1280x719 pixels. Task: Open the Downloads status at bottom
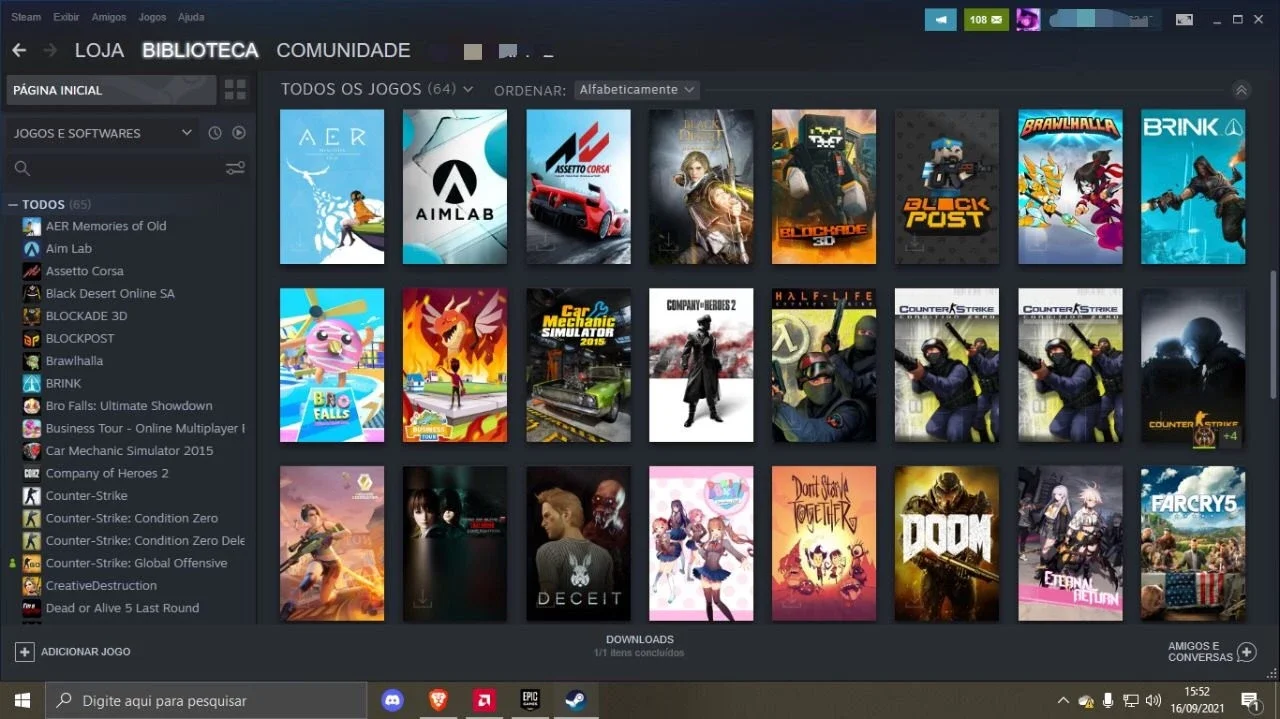click(x=640, y=645)
